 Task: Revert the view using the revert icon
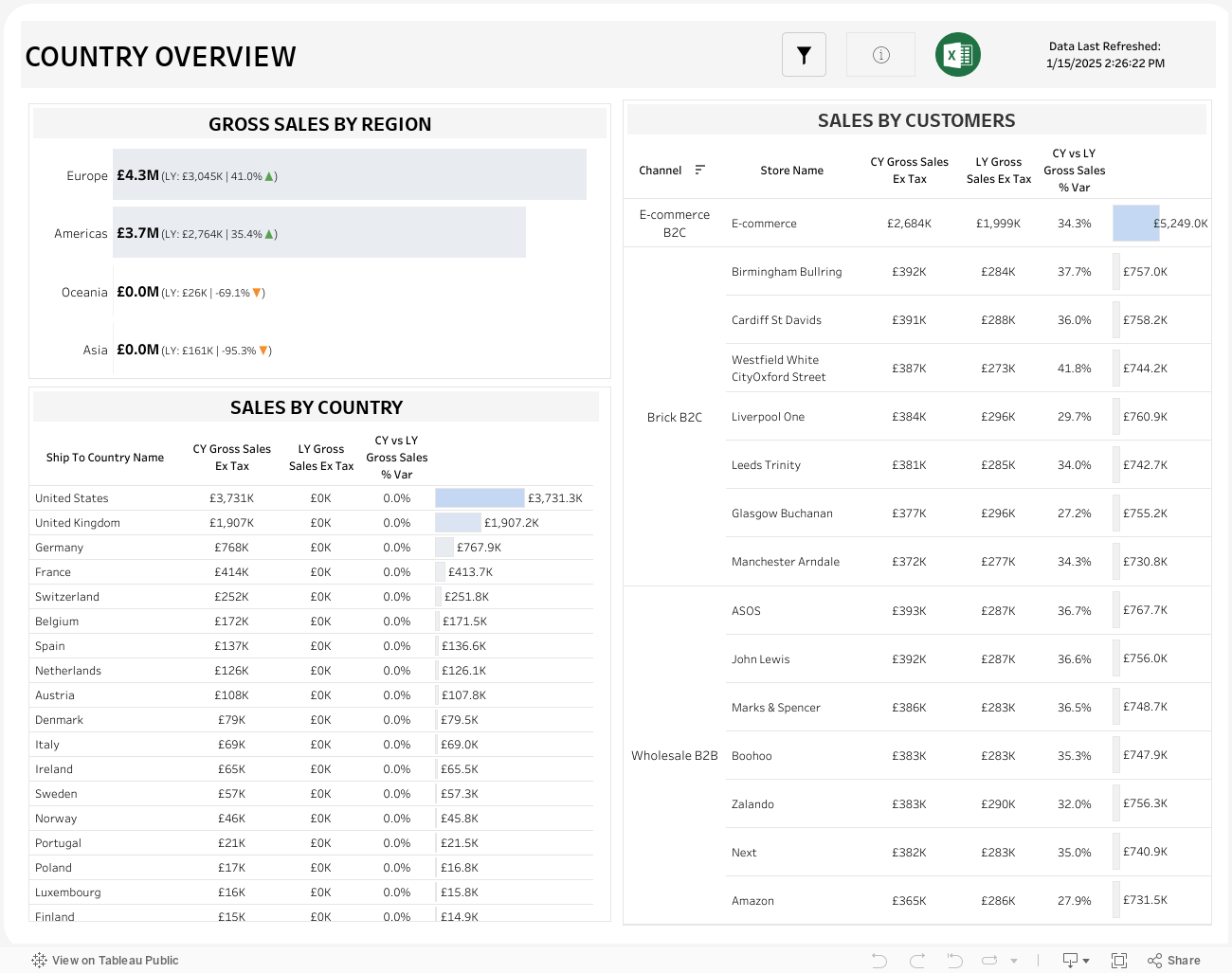(954, 961)
